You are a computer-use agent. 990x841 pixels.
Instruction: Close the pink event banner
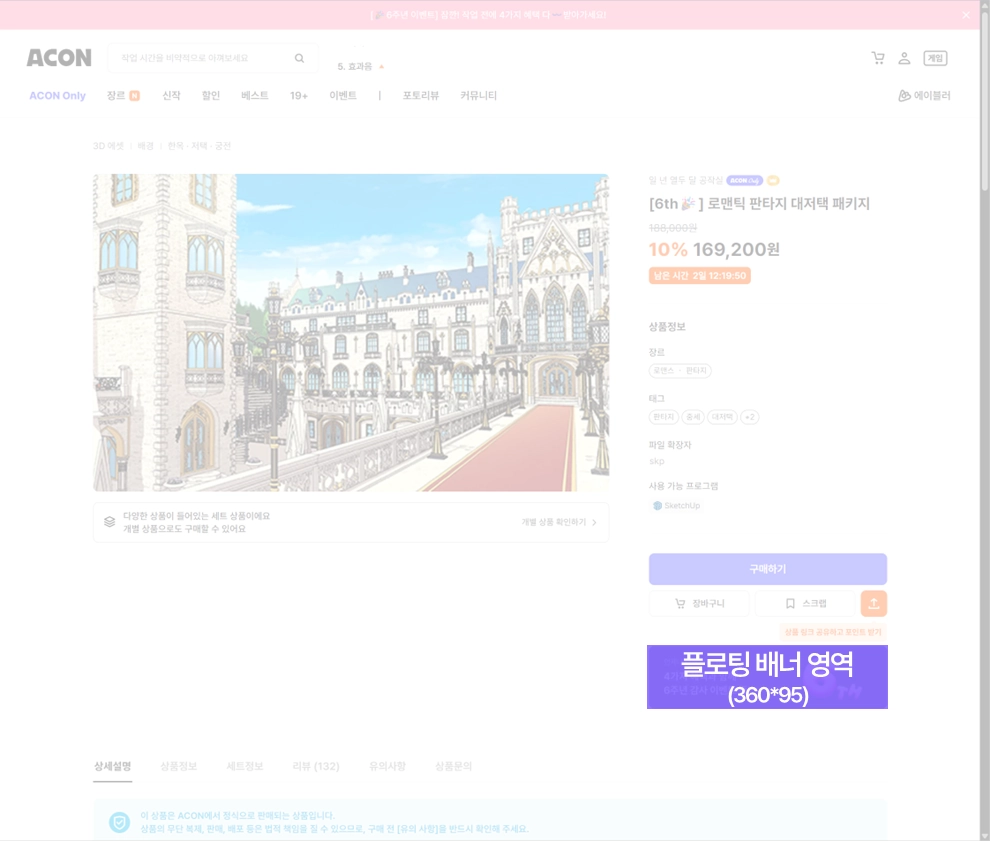(965, 15)
